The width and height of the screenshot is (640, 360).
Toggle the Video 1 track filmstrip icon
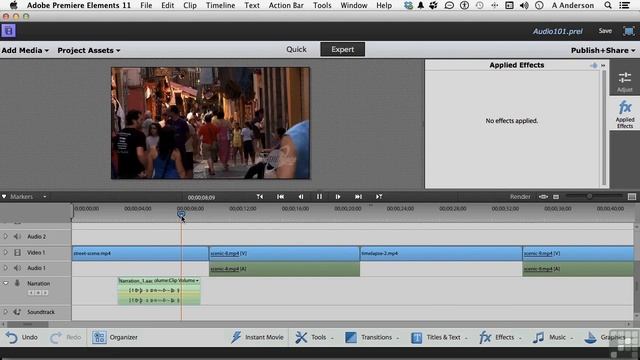[x=17, y=253]
